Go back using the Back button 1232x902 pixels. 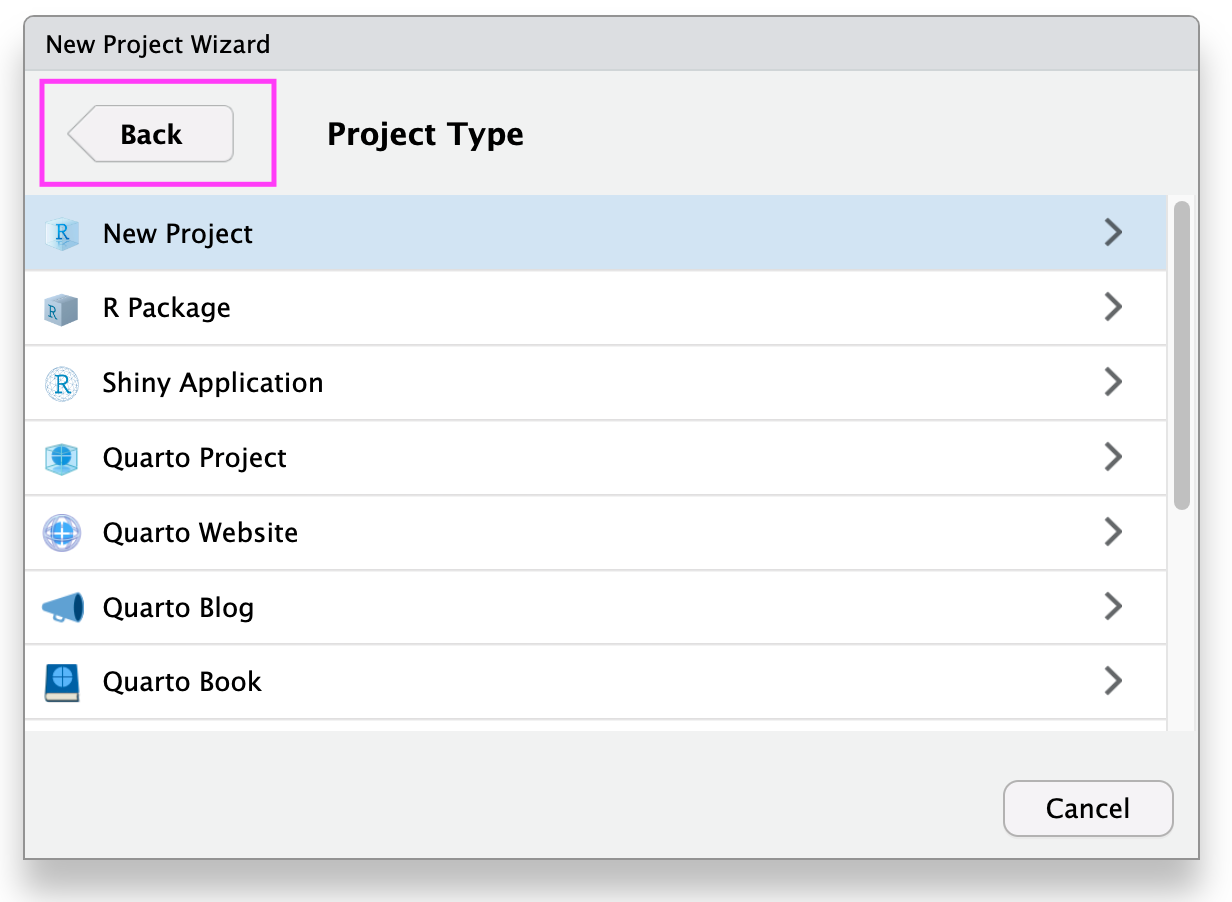(151, 134)
